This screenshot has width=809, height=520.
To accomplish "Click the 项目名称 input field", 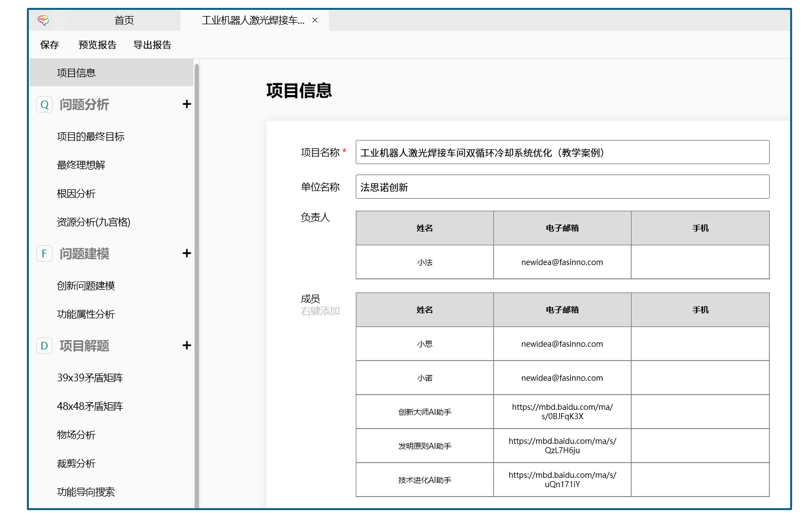I will pyautogui.click(x=562, y=153).
